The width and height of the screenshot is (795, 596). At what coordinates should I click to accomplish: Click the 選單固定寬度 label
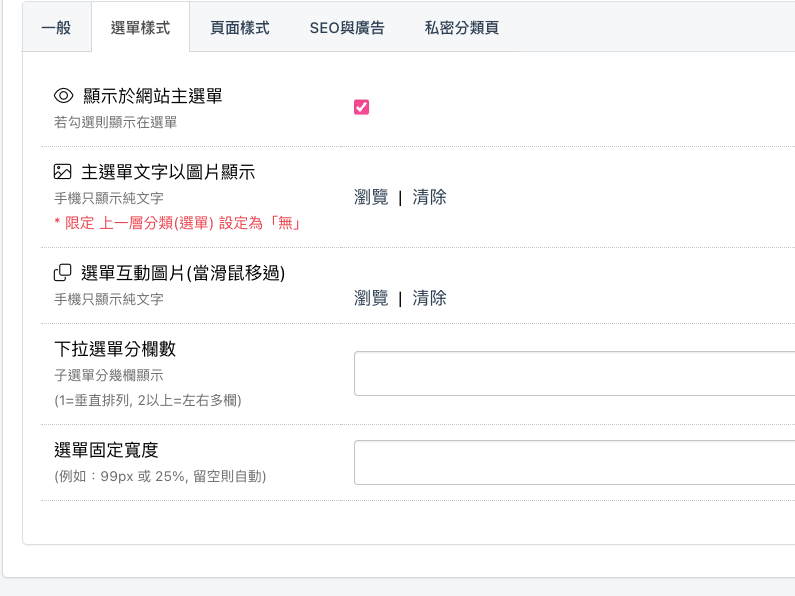point(106,450)
